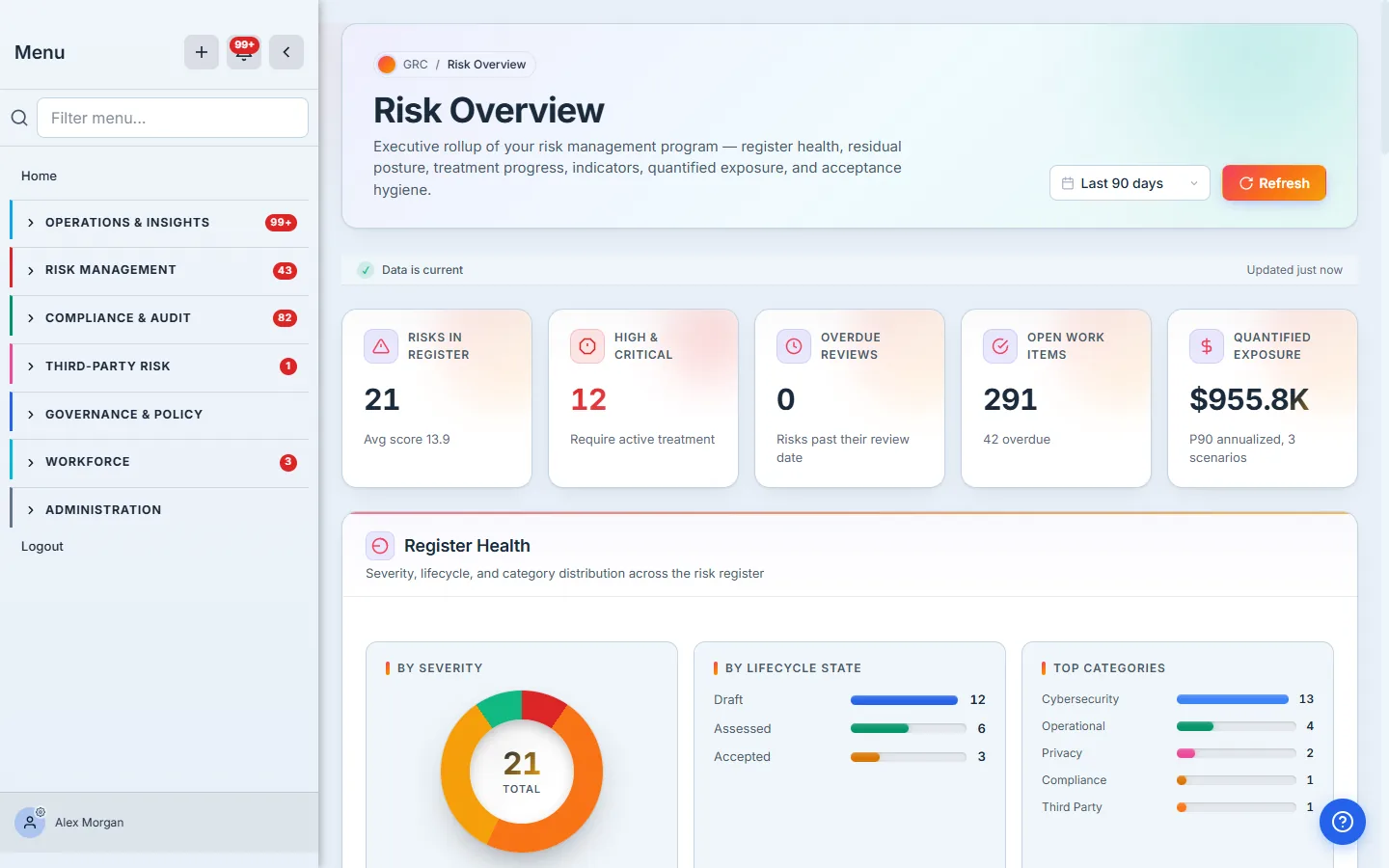Click the Overdue Reviews value 0
Viewport: 1389px width, 868px height.
point(786,399)
